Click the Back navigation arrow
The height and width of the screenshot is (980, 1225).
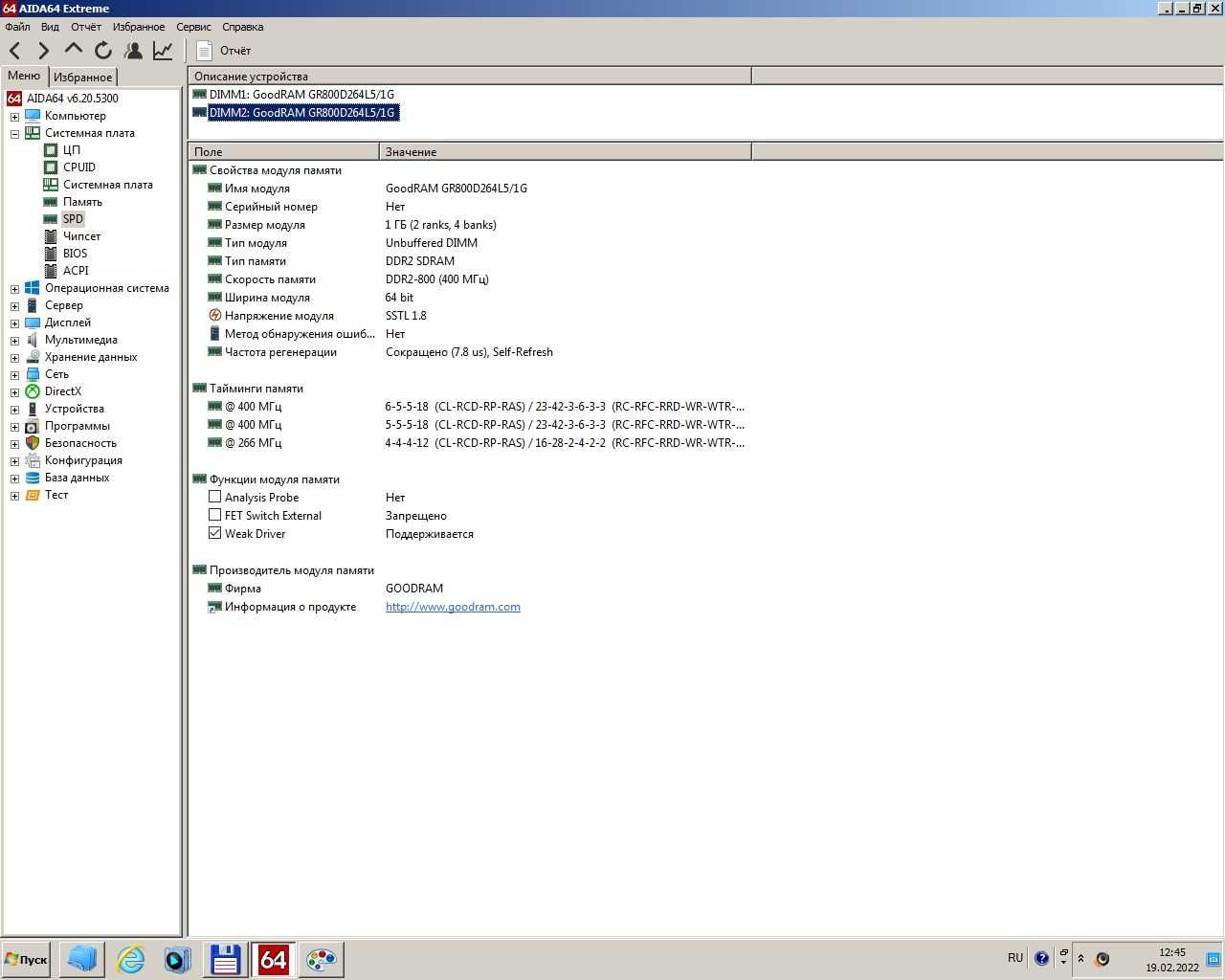coord(15,51)
